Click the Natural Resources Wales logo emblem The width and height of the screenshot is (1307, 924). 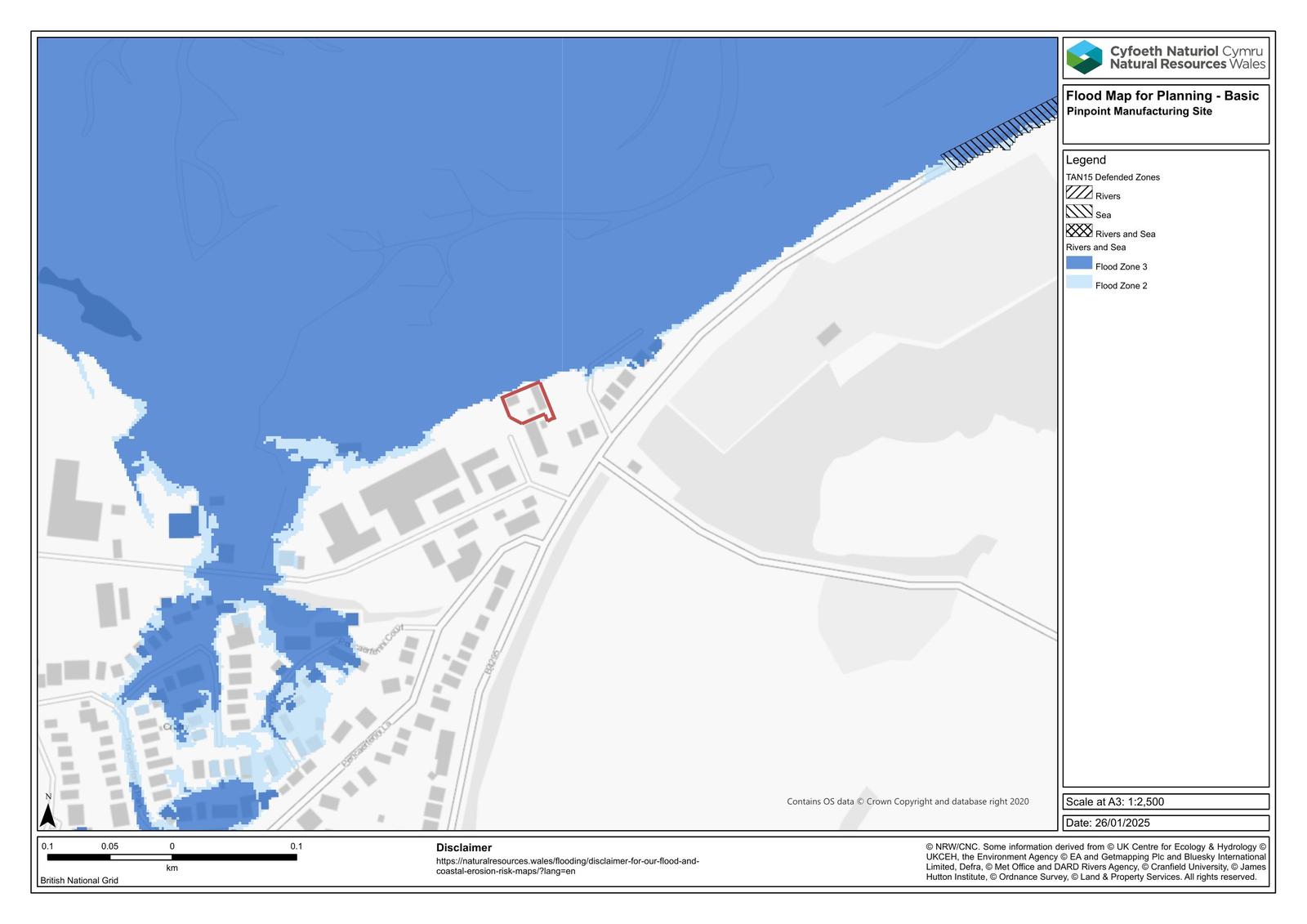(x=1084, y=58)
